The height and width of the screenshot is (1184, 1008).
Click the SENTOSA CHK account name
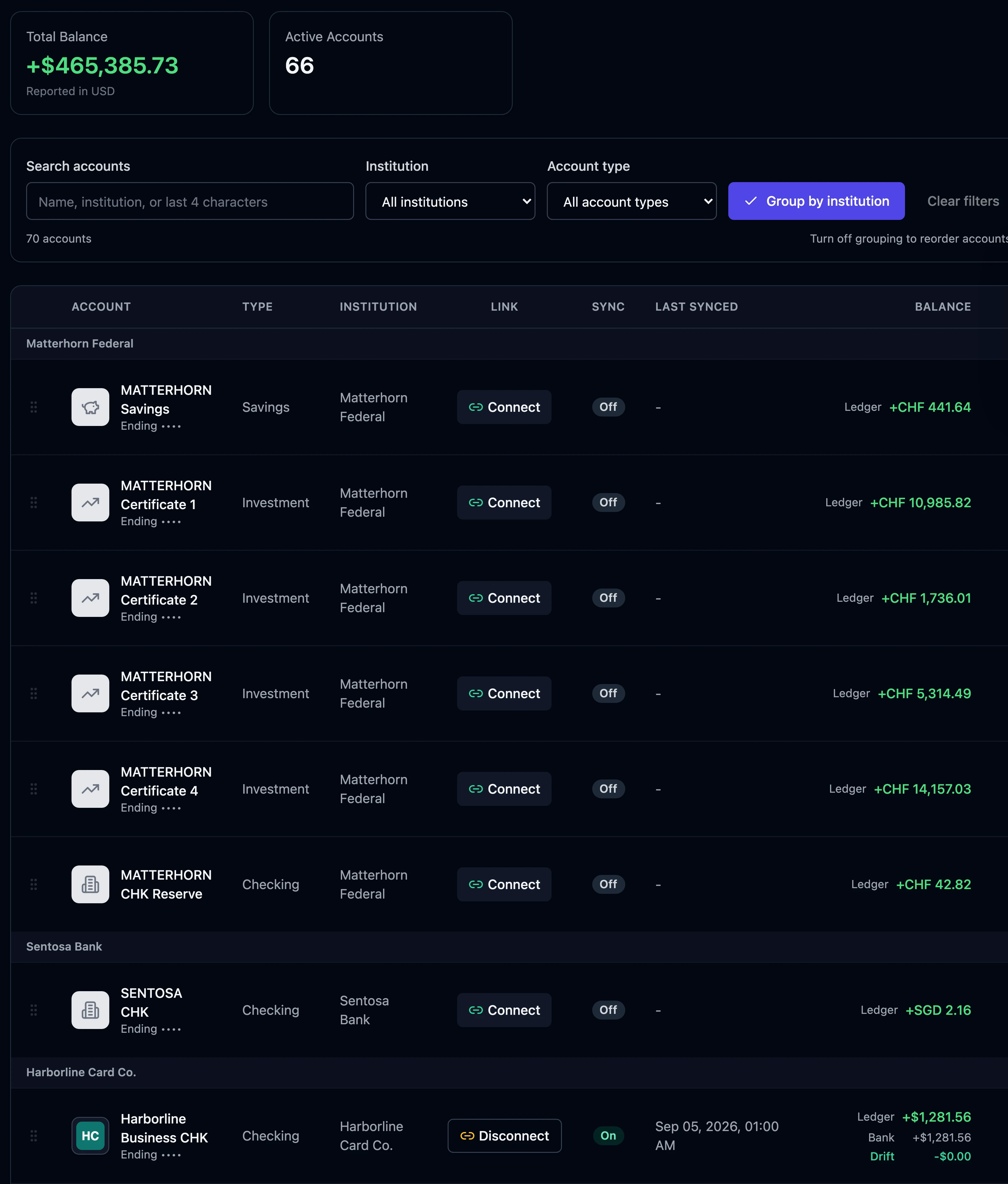tap(152, 1002)
